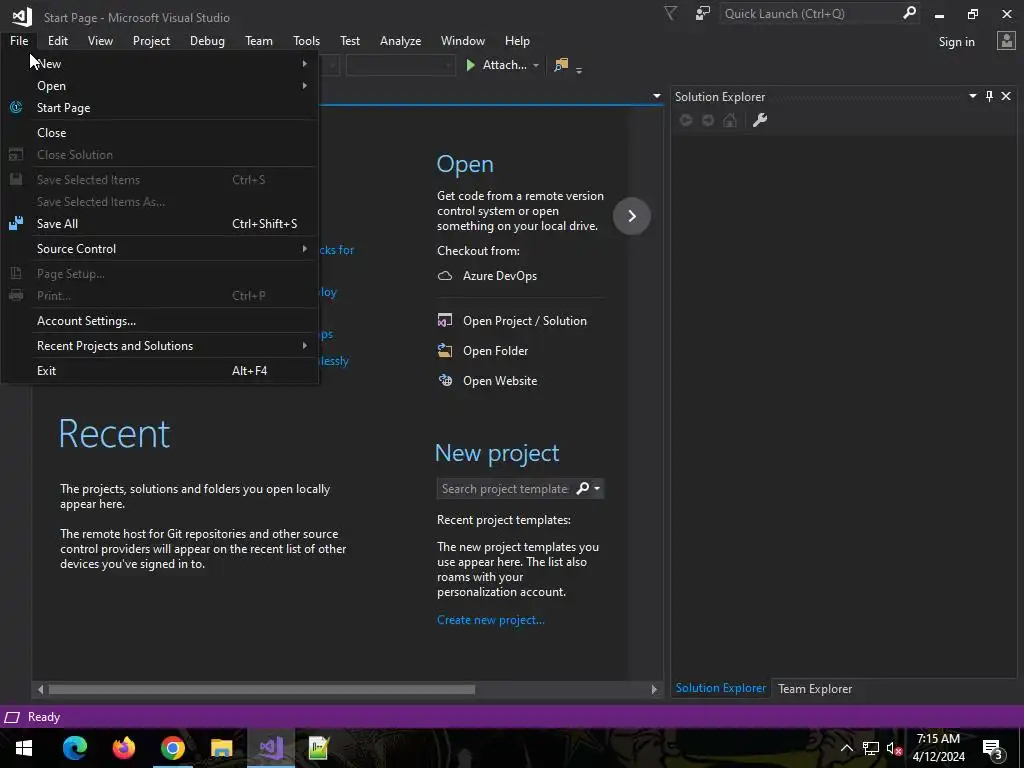Open the search template options dropdown

click(597, 488)
